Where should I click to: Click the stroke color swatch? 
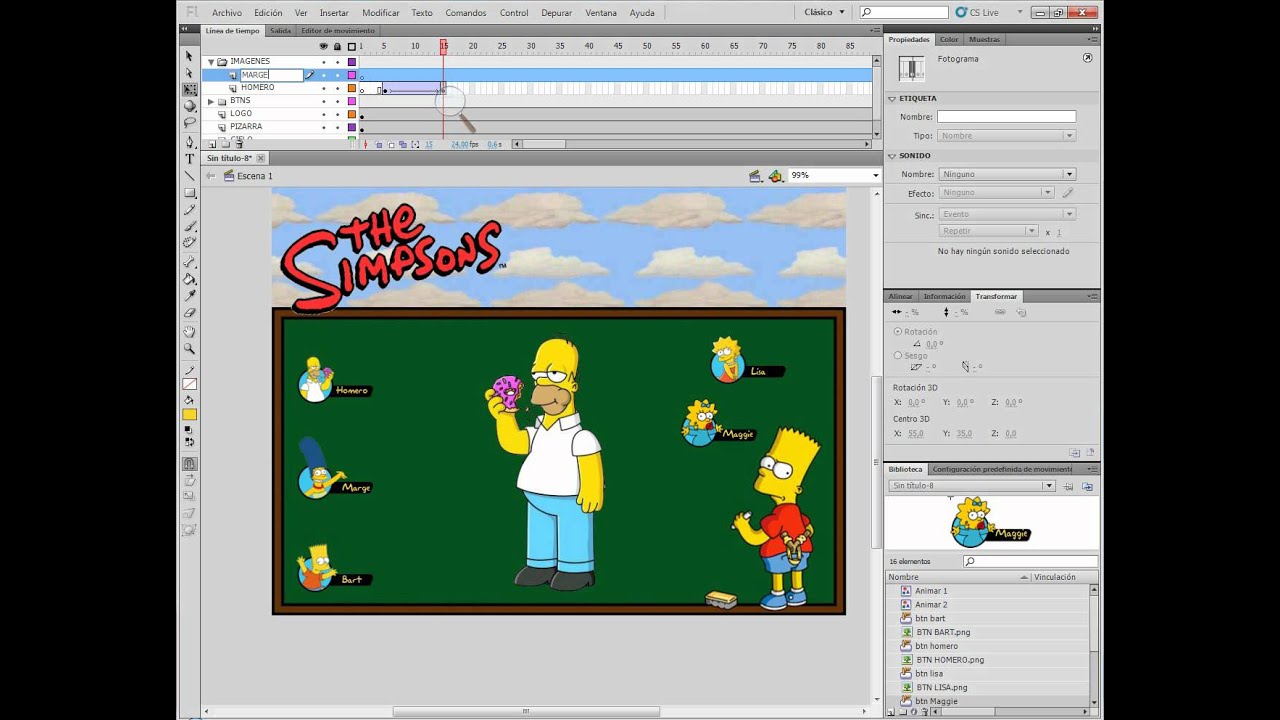click(189, 385)
